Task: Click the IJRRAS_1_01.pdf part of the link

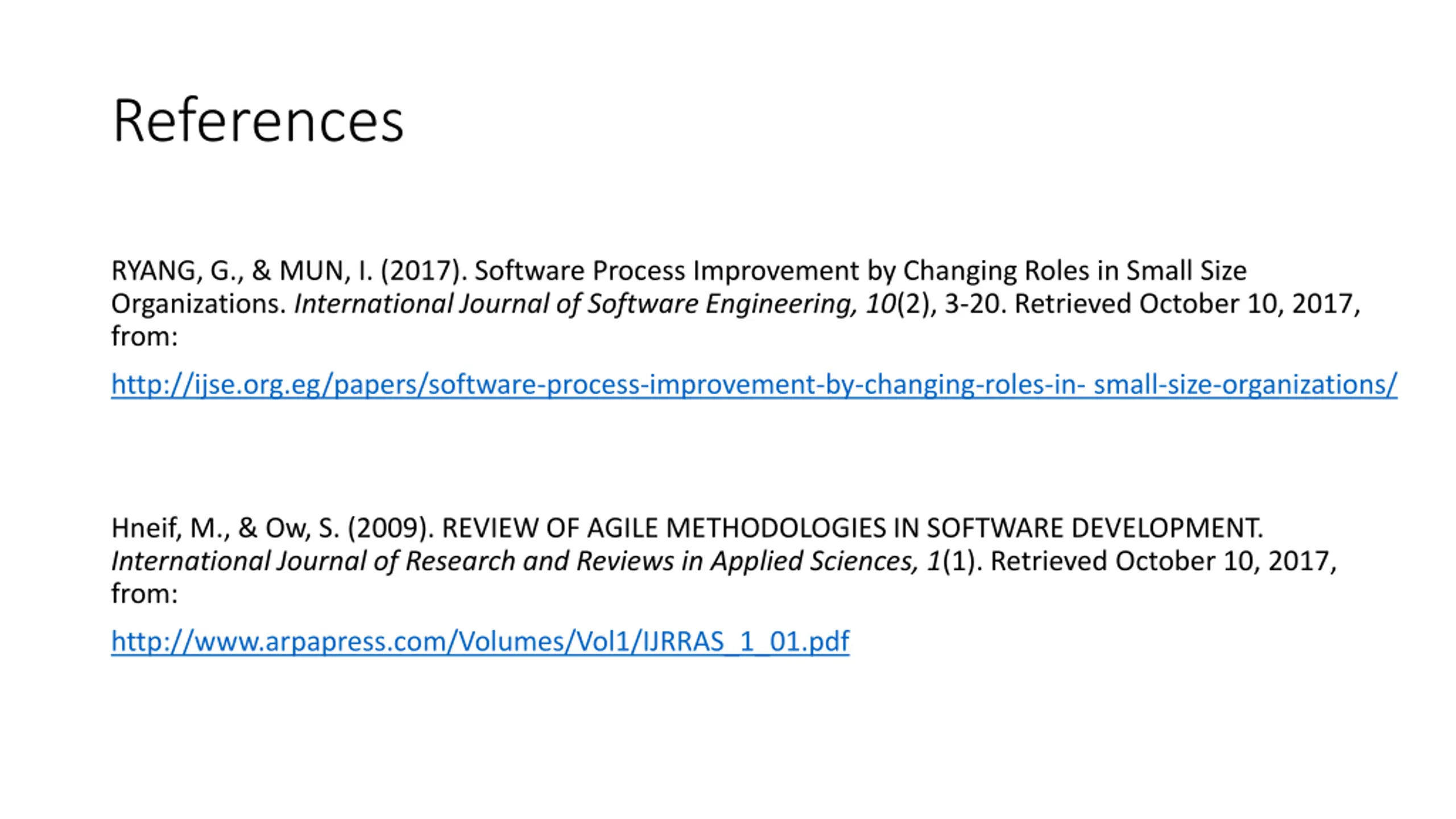Action: (x=746, y=642)
